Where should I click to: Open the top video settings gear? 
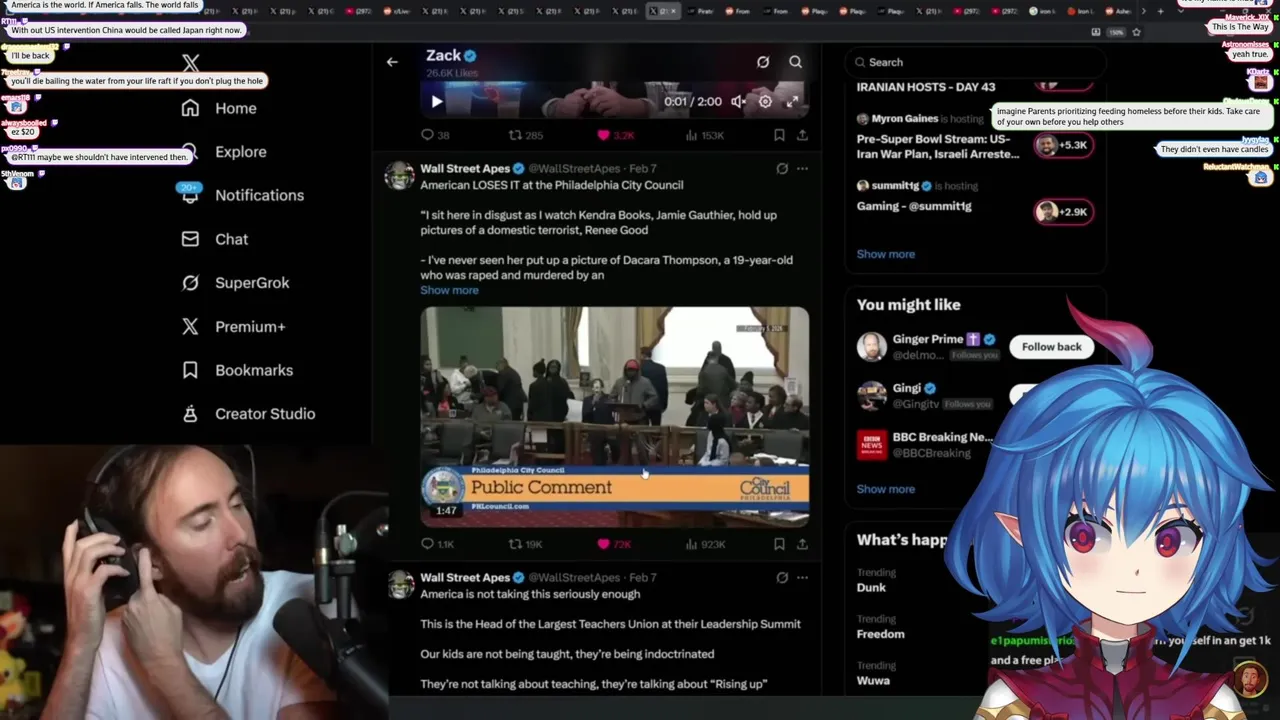coord(765,101)
